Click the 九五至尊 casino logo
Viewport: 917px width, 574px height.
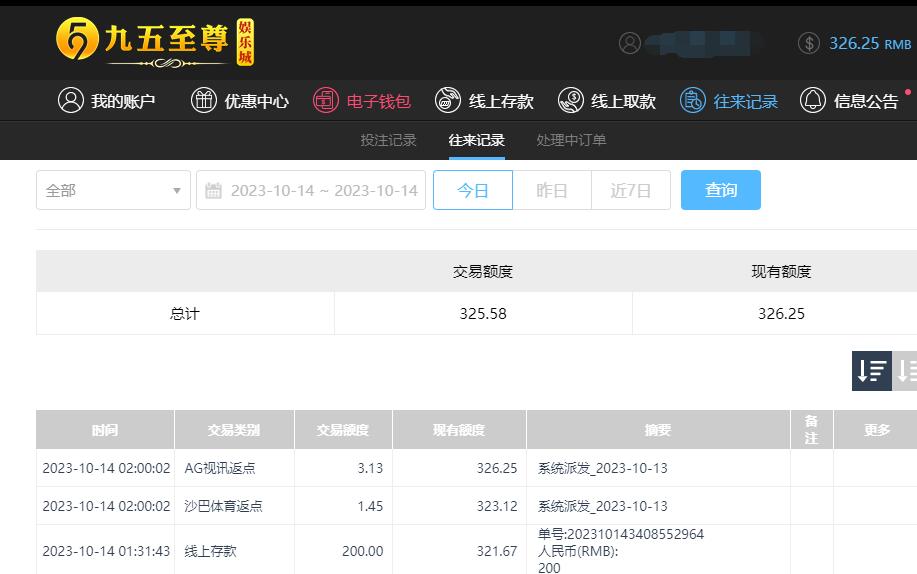point(155,42)
